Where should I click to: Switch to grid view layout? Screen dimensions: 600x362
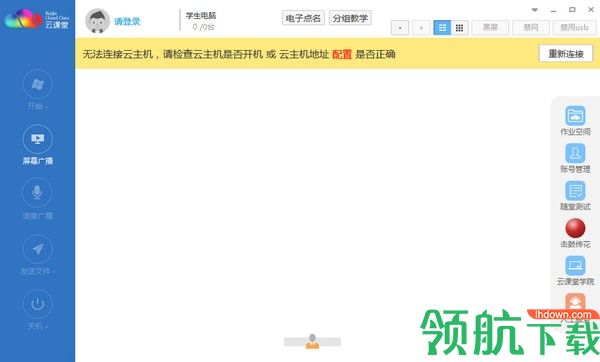pos(460,28)
